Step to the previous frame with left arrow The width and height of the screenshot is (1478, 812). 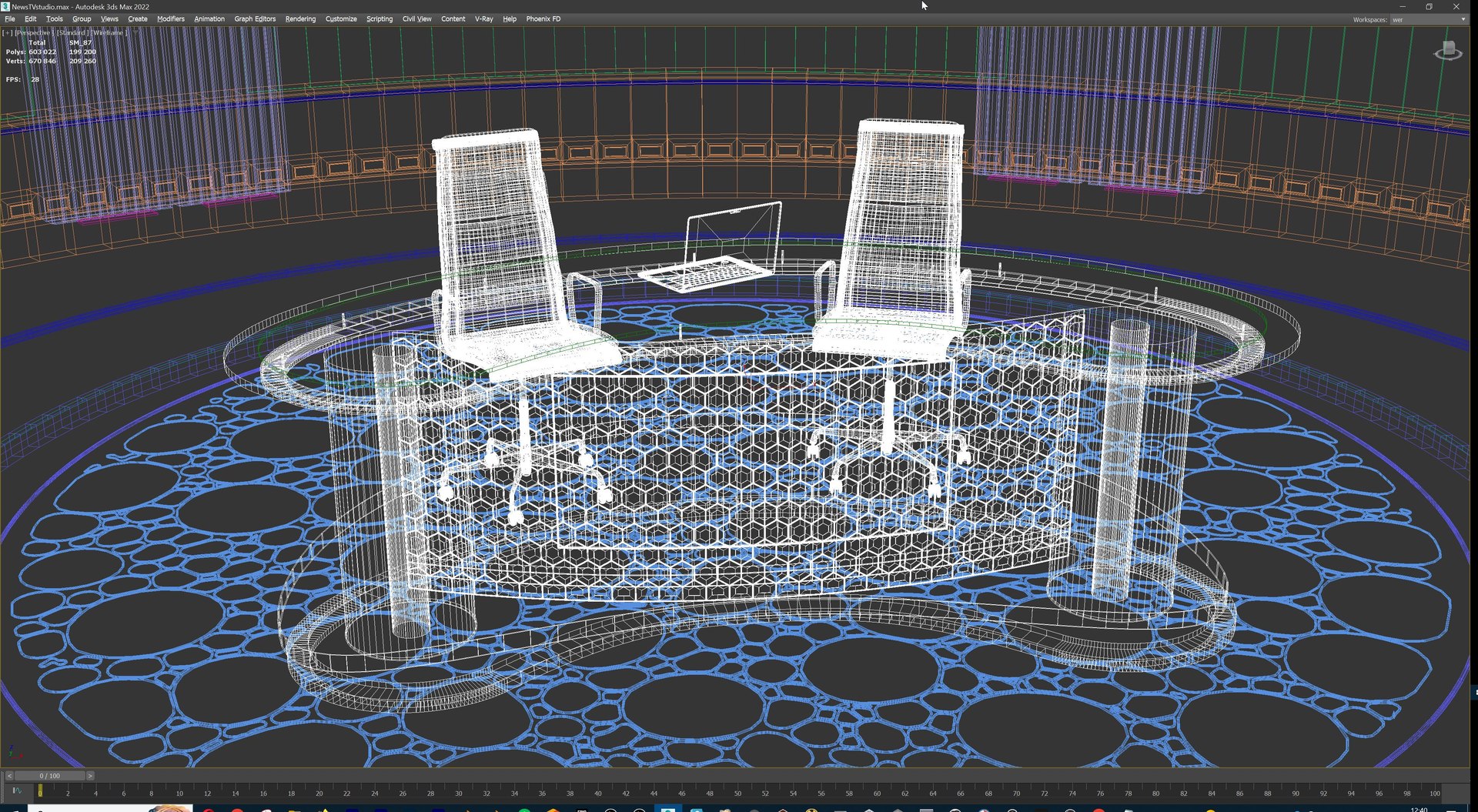click(x=9, y=776)
